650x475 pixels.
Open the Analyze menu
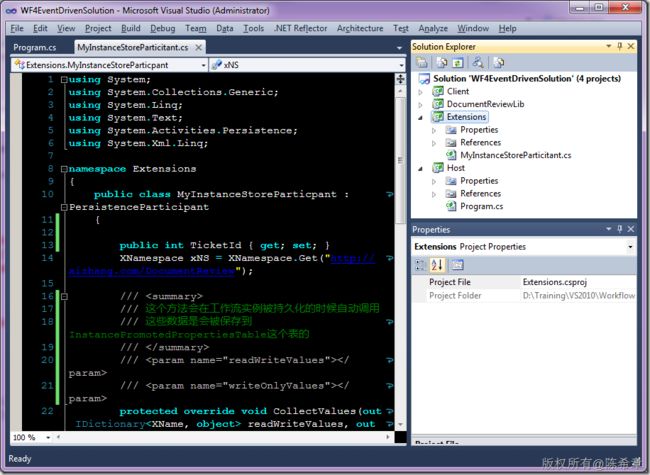tap(433, 28)
